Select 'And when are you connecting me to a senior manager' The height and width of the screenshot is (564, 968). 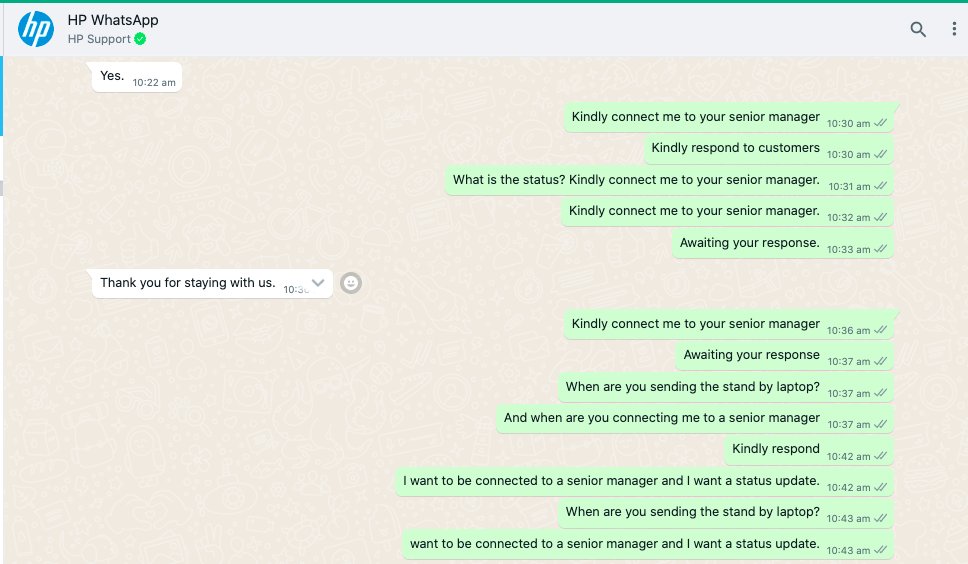[695, 418]
